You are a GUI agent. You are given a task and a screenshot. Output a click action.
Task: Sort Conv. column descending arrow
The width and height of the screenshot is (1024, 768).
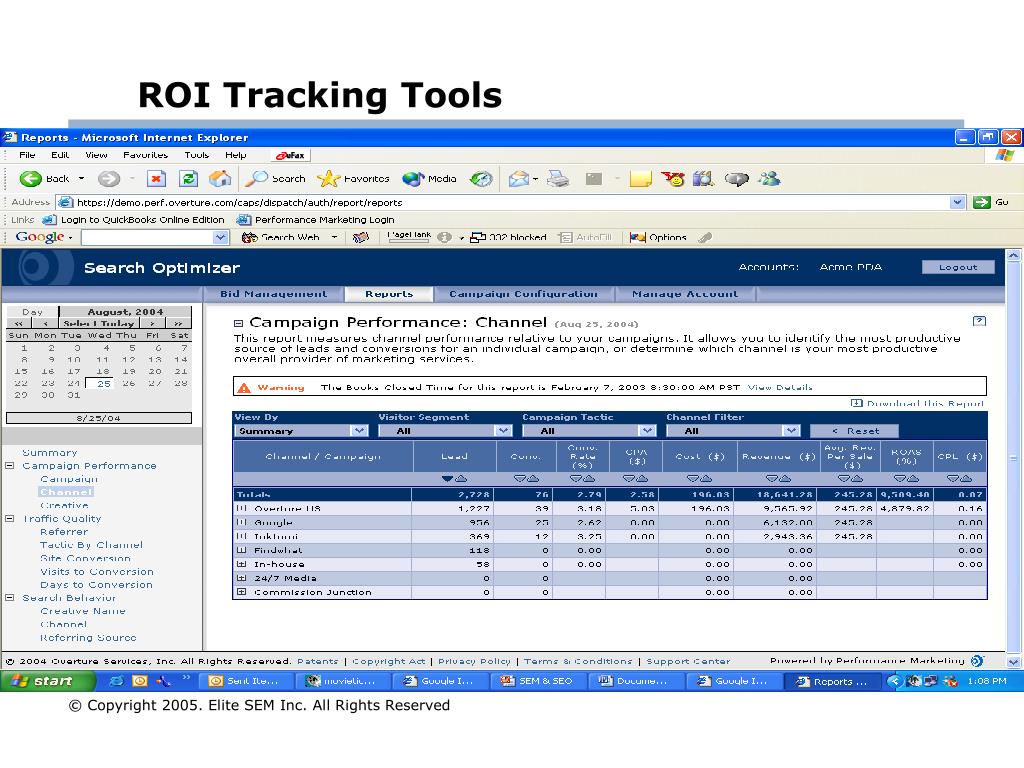[x=519, y=479]
